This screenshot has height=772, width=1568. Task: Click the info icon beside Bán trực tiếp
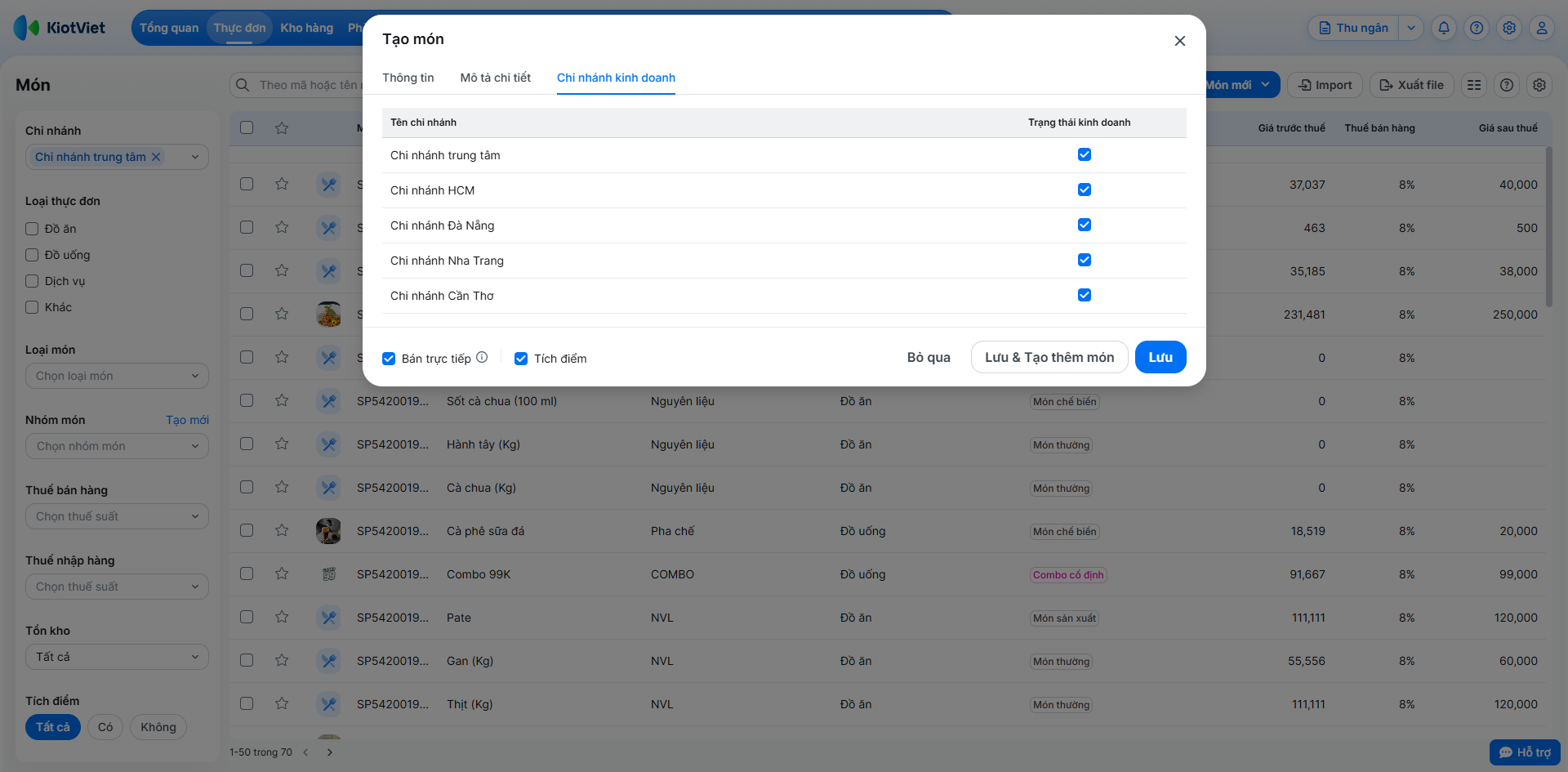482,357
